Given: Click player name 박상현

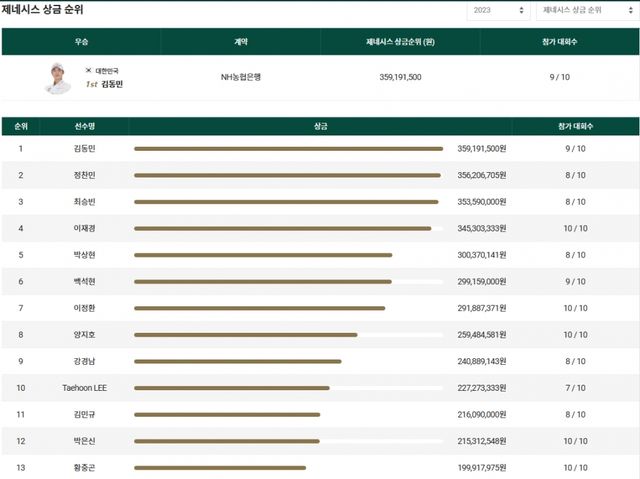Looking at the screenshot, I should pyautogui.click(x=86, y=255).
